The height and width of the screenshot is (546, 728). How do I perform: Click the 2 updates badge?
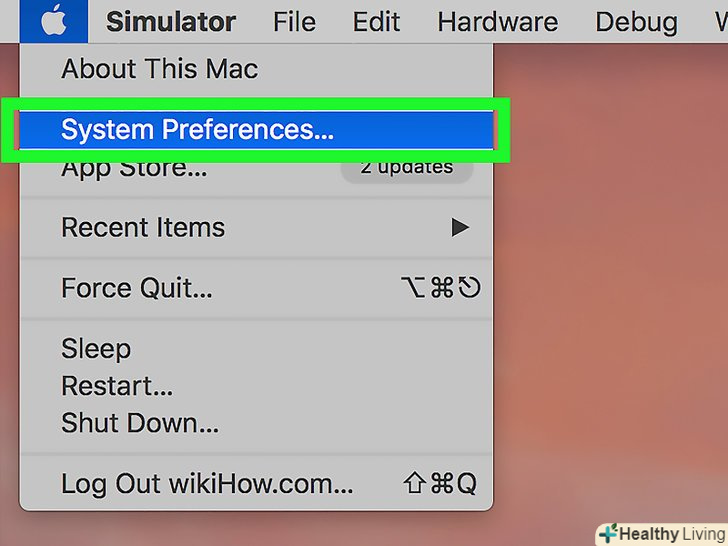pyautogui.click(x=407, y=167)
